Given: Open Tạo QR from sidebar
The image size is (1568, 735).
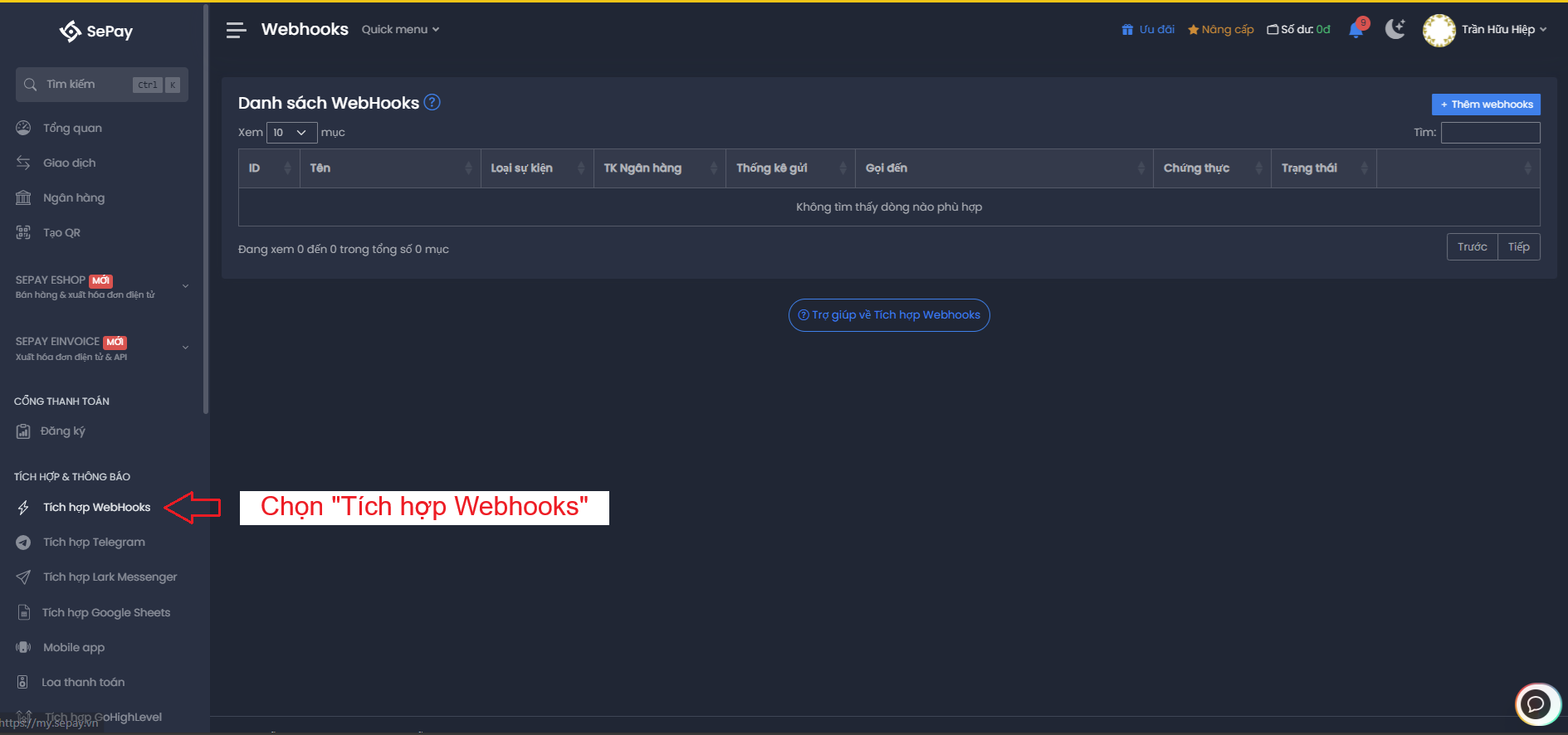Looking at the screenshot, I should [61, 233].
